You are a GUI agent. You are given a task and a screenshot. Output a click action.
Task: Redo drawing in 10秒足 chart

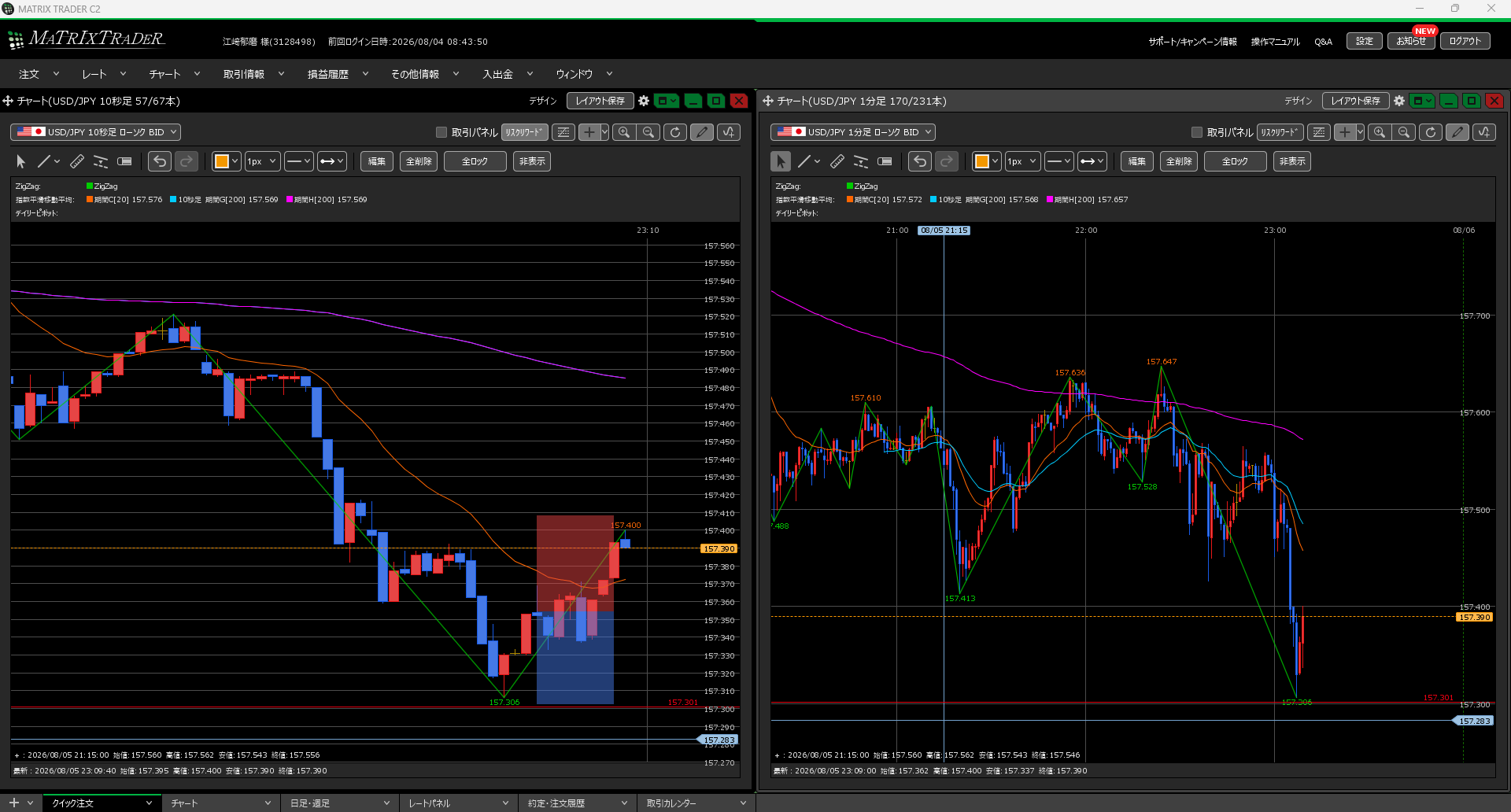(187, 161)
